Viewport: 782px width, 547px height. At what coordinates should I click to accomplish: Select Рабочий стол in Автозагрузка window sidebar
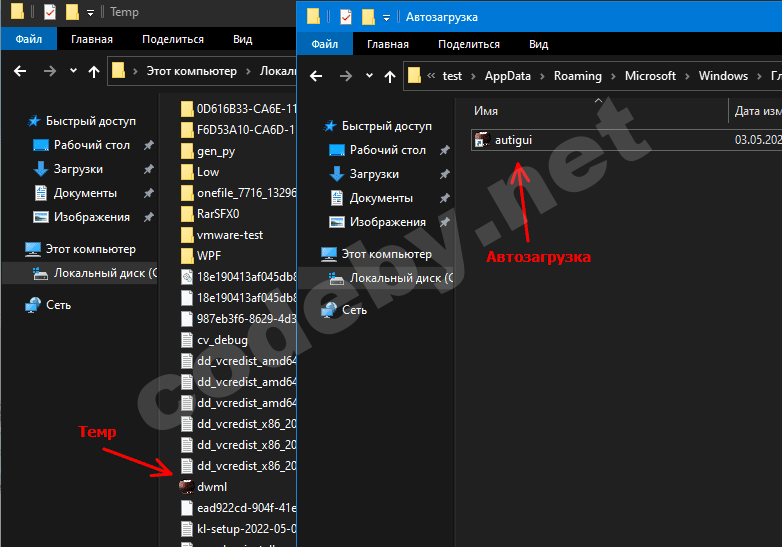[378, 150]
